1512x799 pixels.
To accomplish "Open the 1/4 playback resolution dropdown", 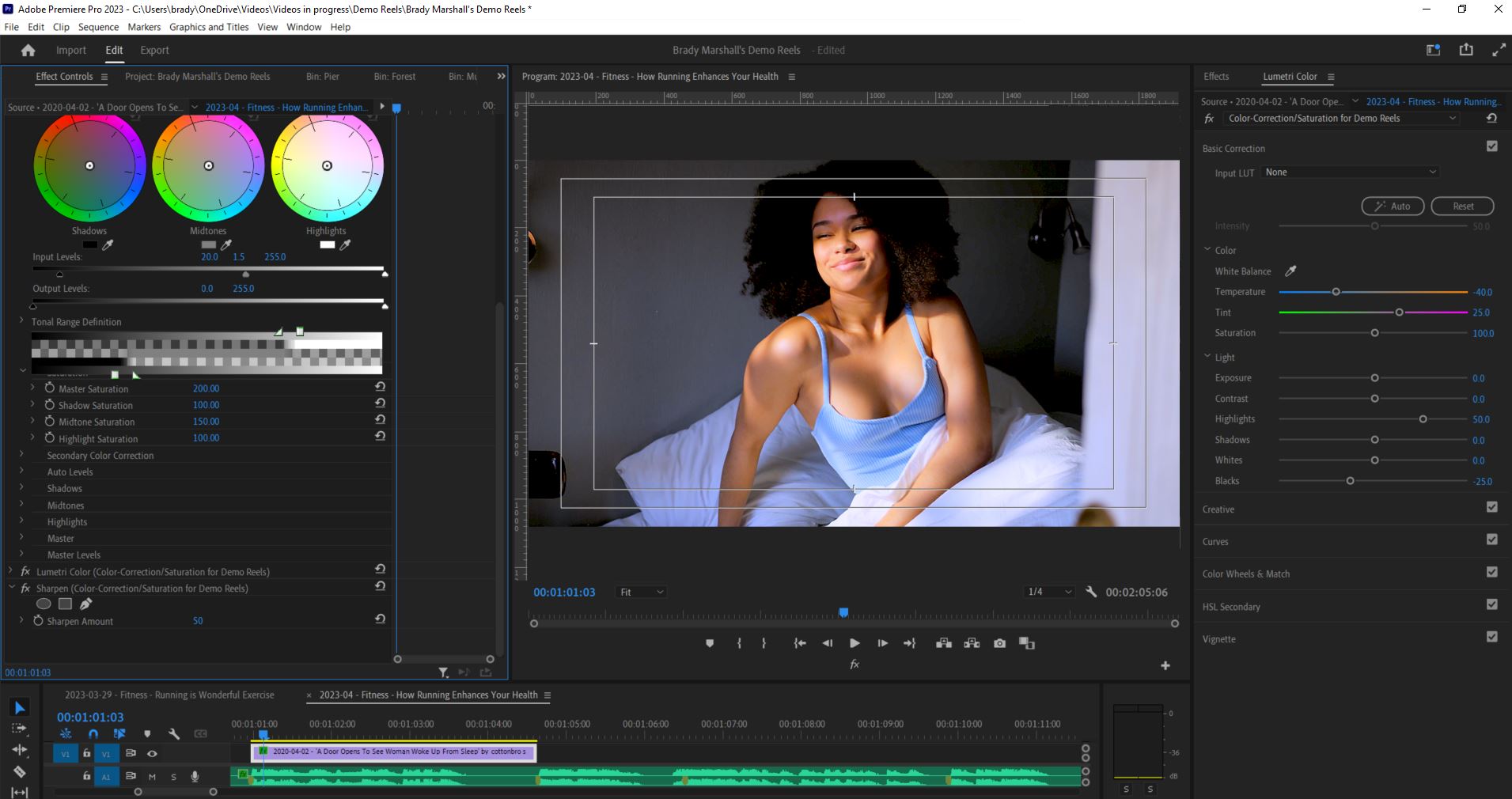I will pyautogui.click(x=1049, y=592).
